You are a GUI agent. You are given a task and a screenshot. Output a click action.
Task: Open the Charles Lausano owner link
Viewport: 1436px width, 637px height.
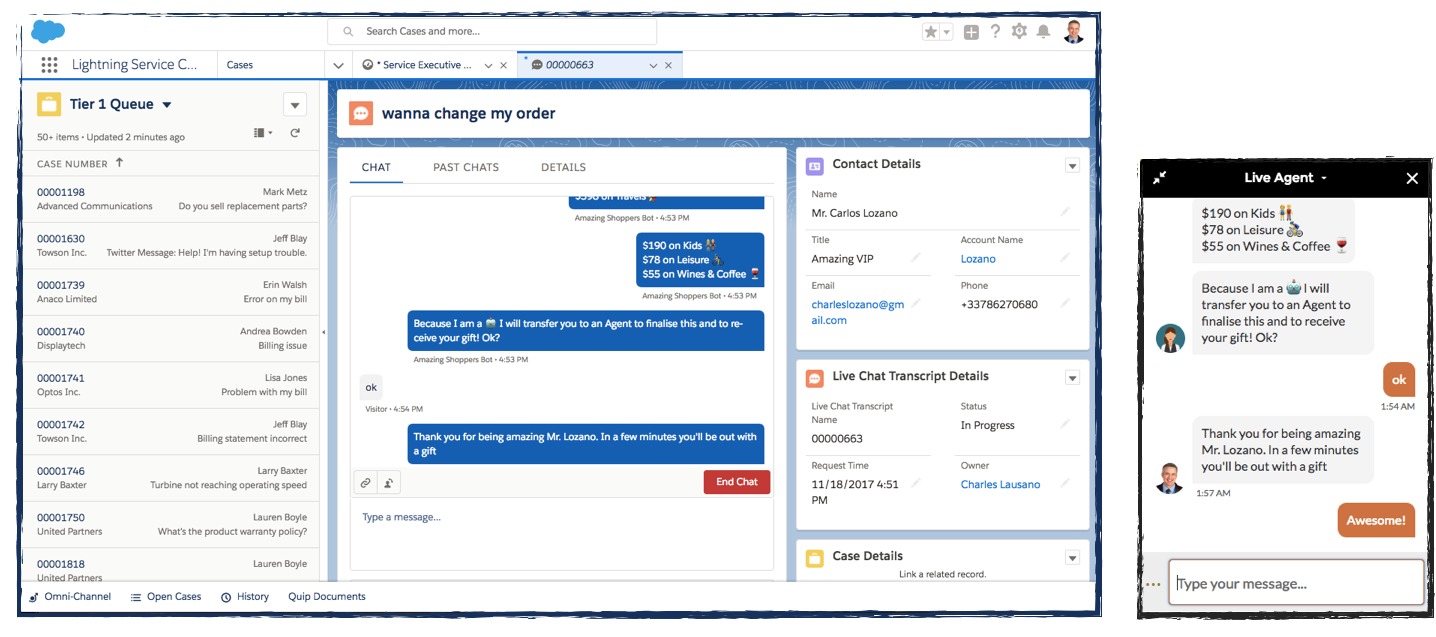1000,485
